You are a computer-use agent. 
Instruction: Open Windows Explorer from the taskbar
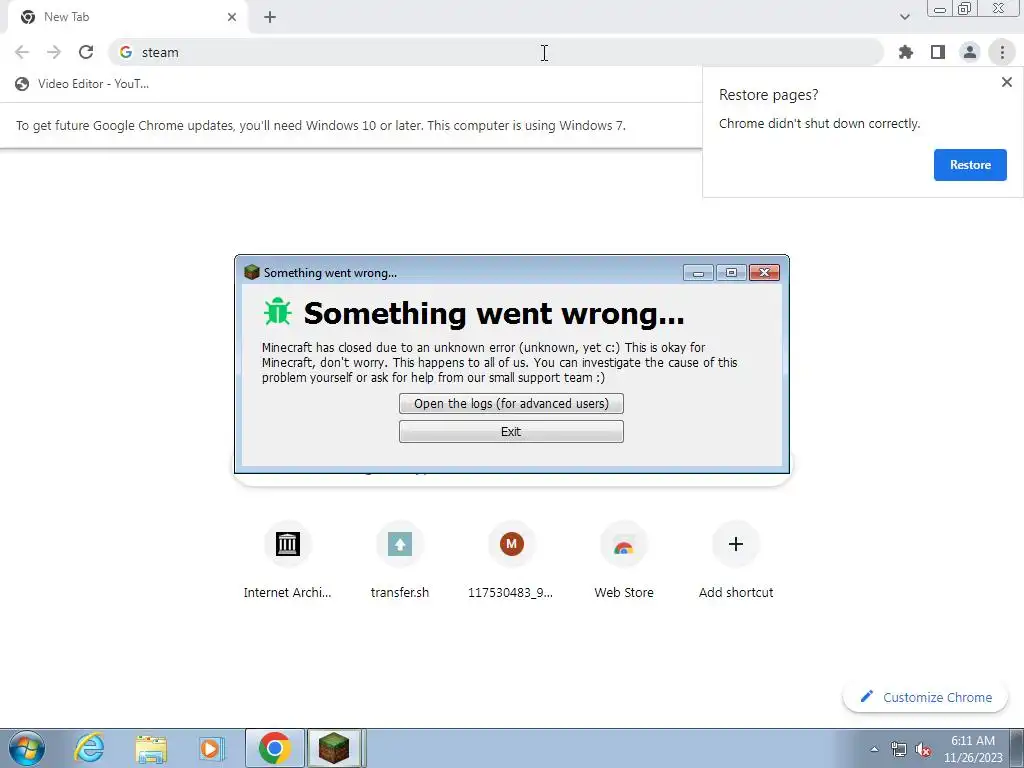151,748
